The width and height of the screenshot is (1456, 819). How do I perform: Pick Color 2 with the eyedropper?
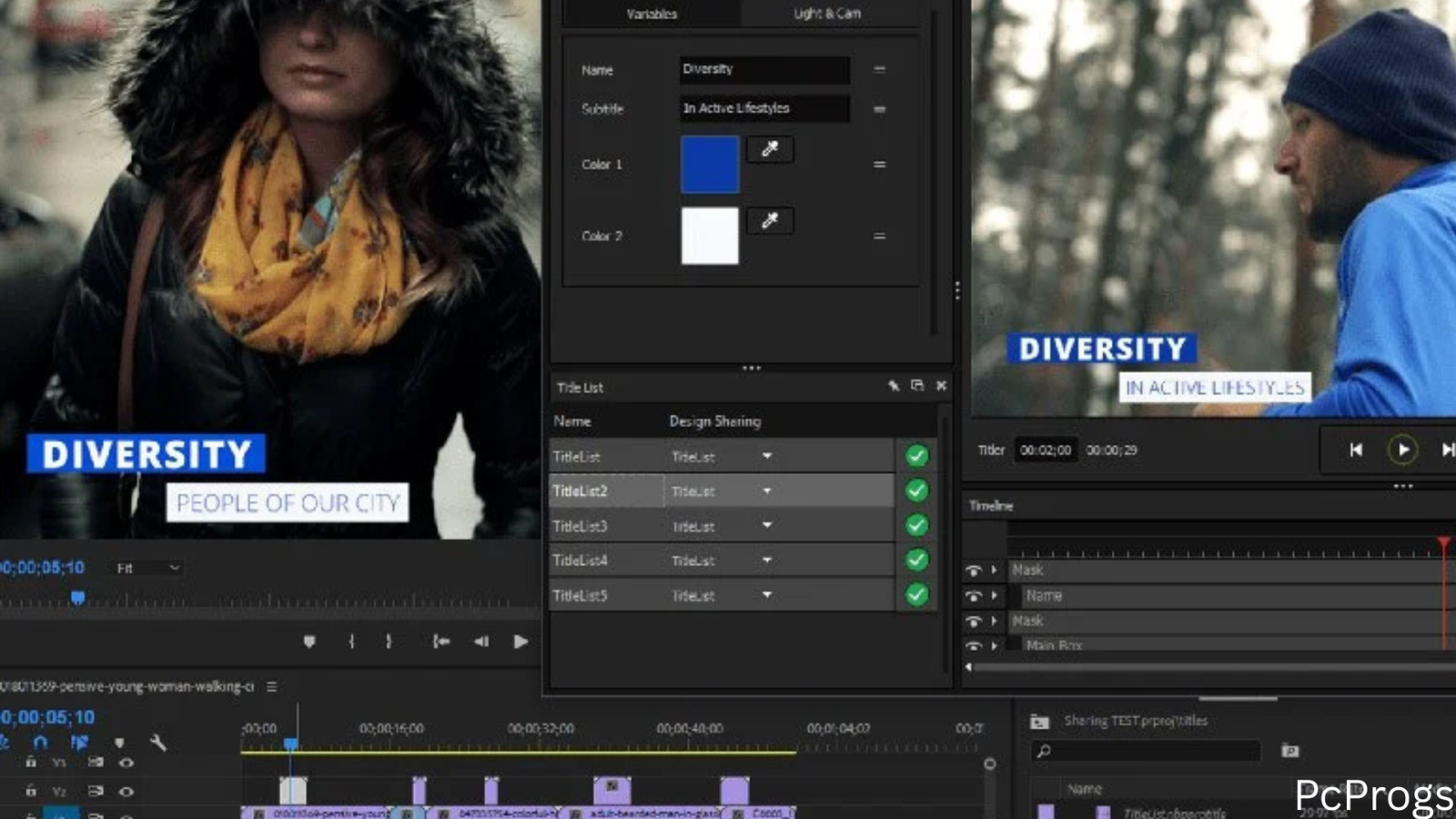(770, 220)
